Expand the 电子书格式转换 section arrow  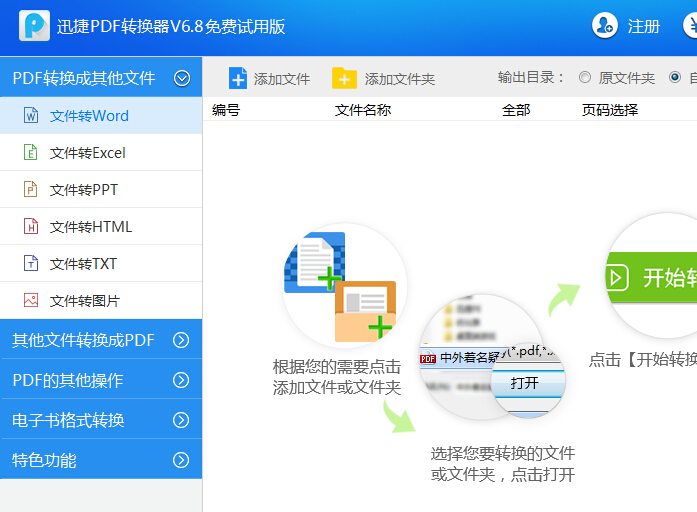[181, 420]
